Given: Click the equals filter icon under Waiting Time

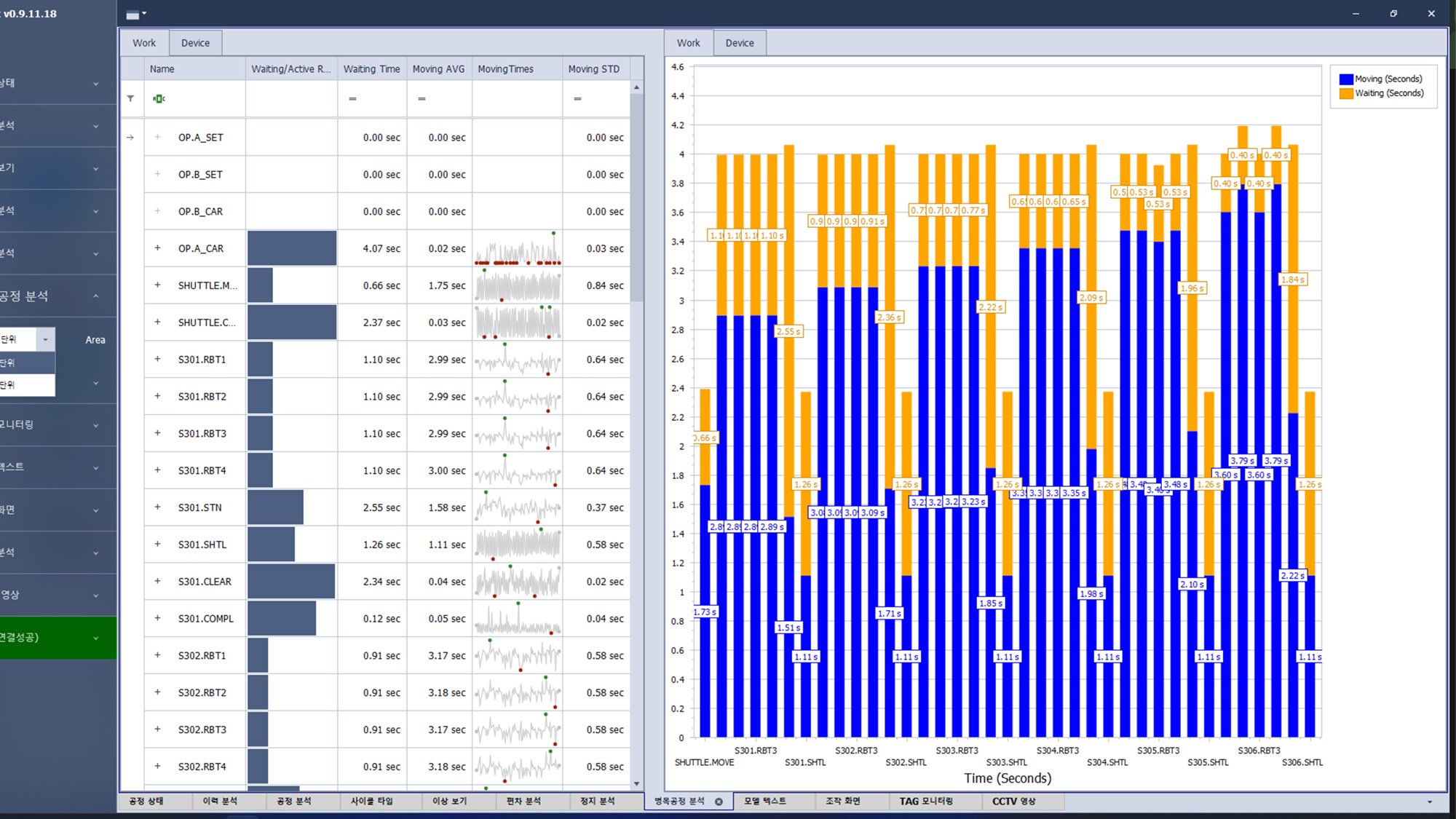Looking at the screenshot, I should (352, 98).
